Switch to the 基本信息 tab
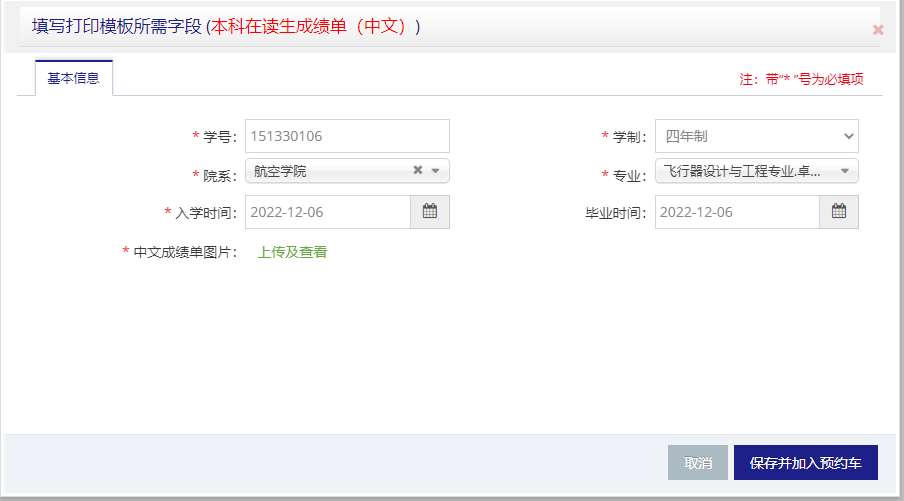The height and width of the screenshot is (501, 904). (74, 78)
